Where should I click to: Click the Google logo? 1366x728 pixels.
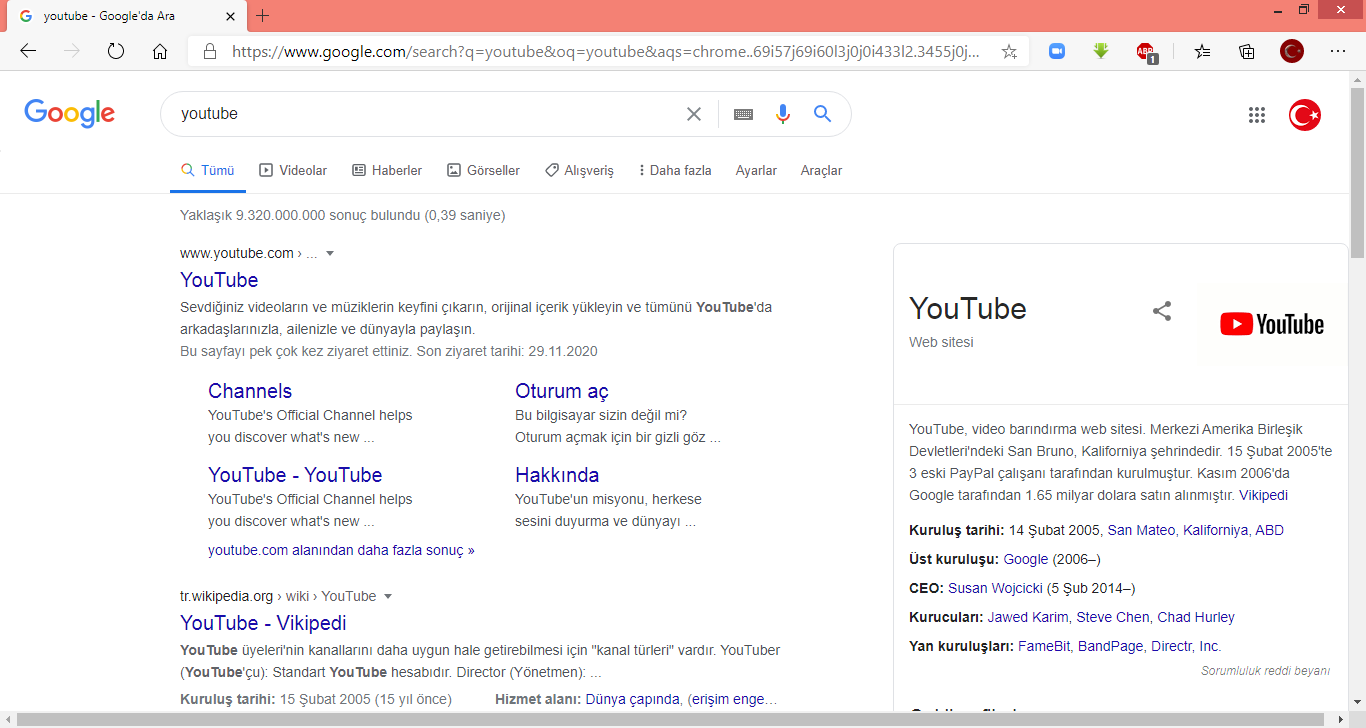click(70, 113)
